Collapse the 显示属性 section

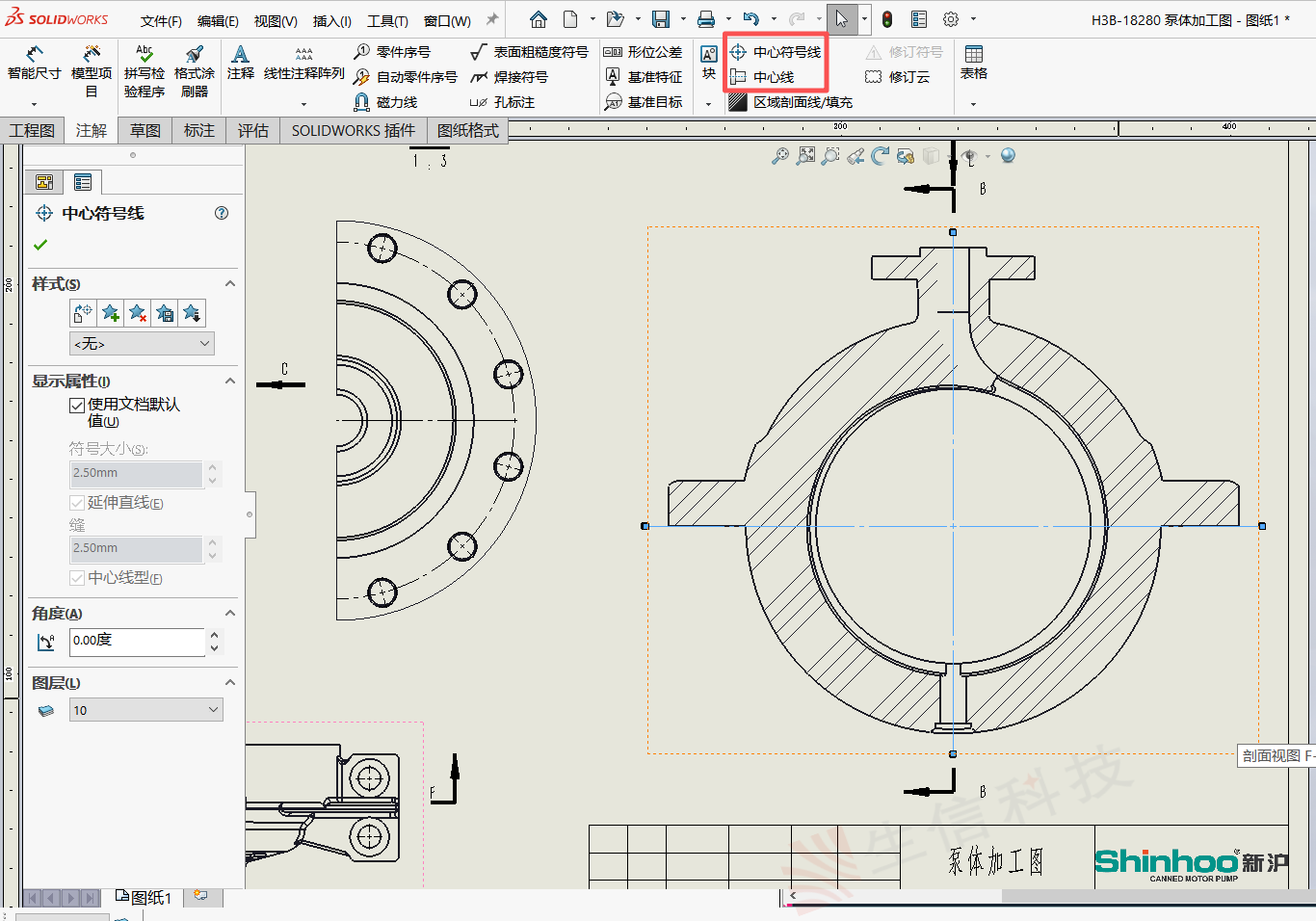click(230, 381)
